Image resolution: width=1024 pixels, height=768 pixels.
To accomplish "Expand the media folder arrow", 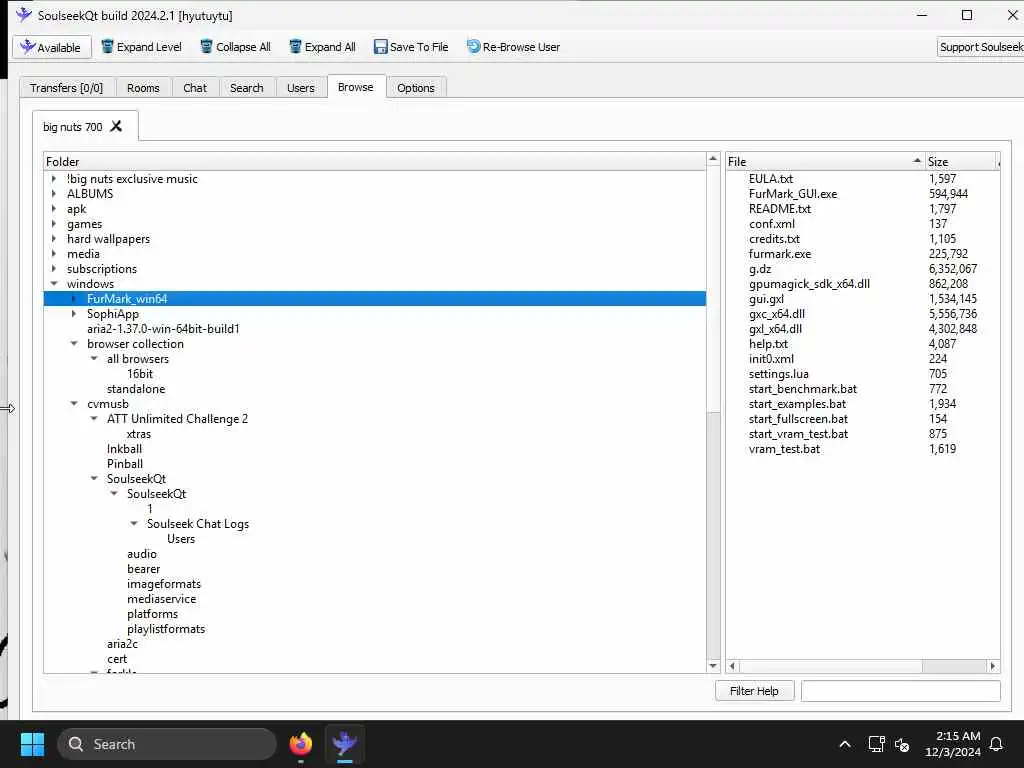I will (x=54, y=253).
